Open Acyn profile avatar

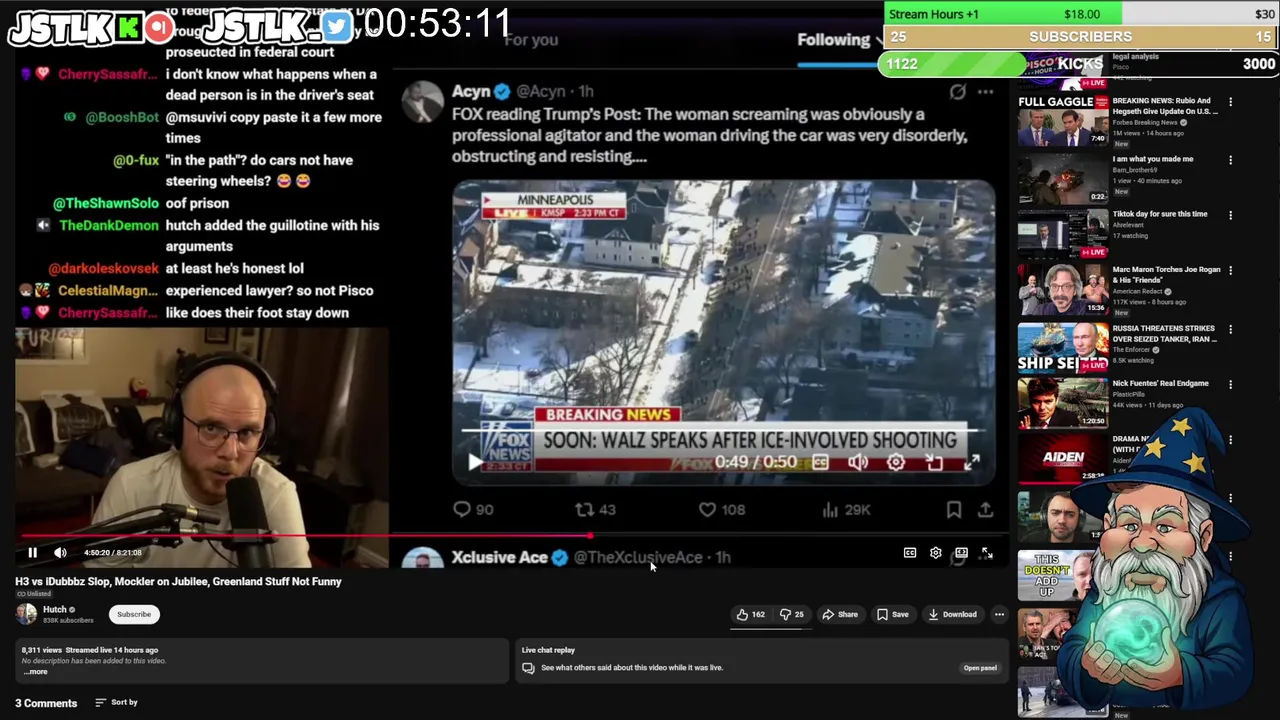[423, 101]
